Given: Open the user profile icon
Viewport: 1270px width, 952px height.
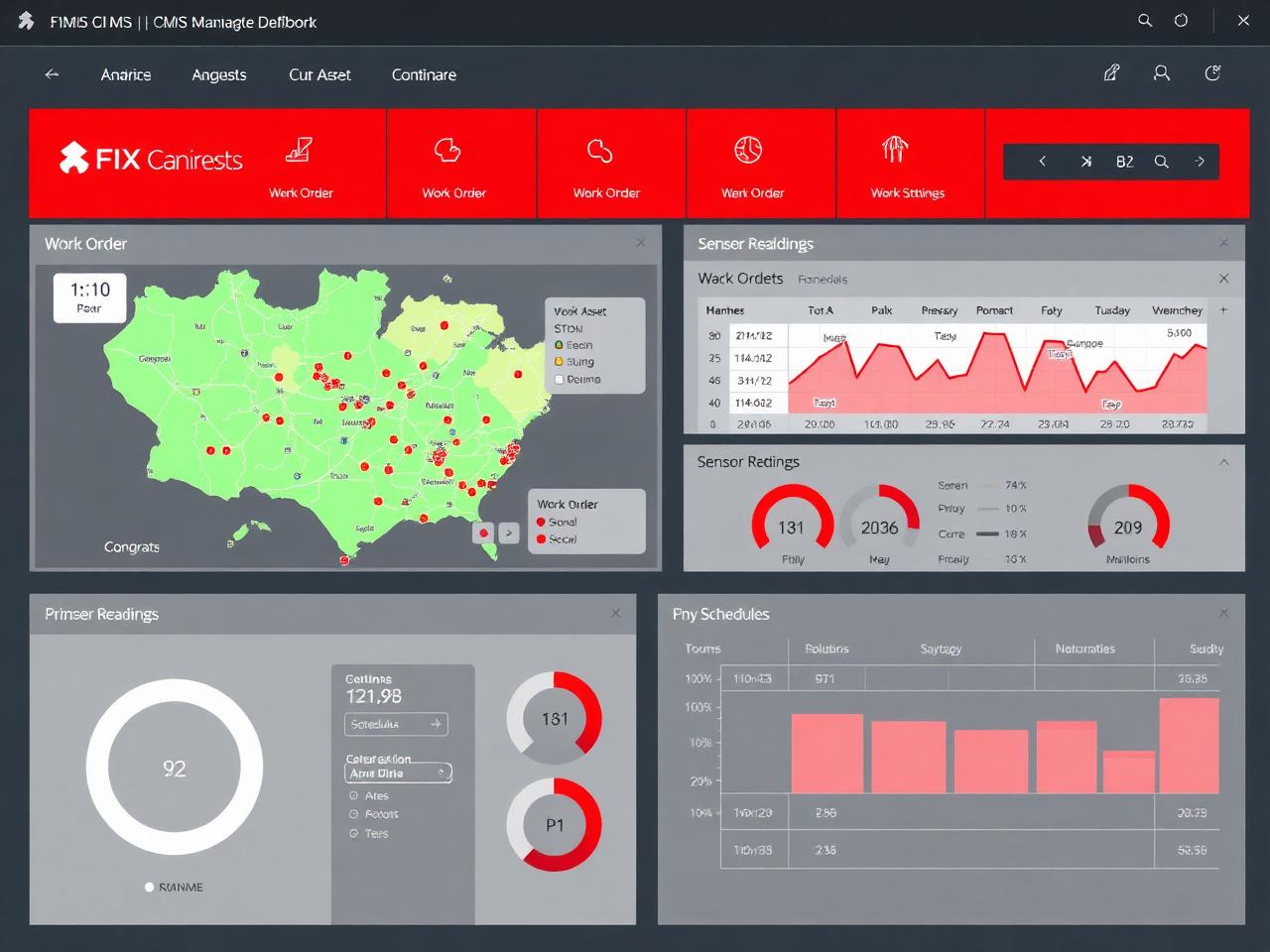Looking at the screenshot, I should (1161, 72).
